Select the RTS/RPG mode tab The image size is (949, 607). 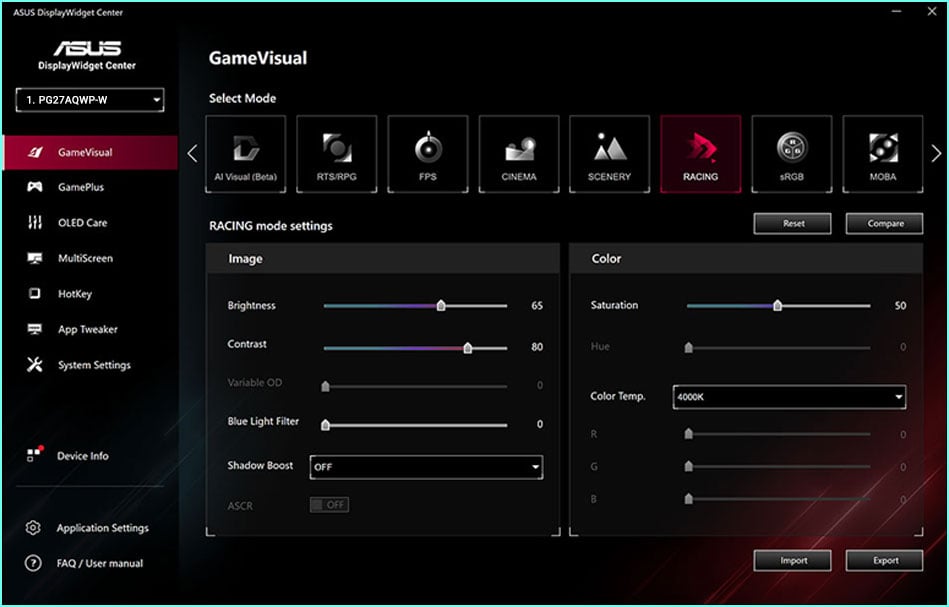pyautogui.click(x=338, y=153)
